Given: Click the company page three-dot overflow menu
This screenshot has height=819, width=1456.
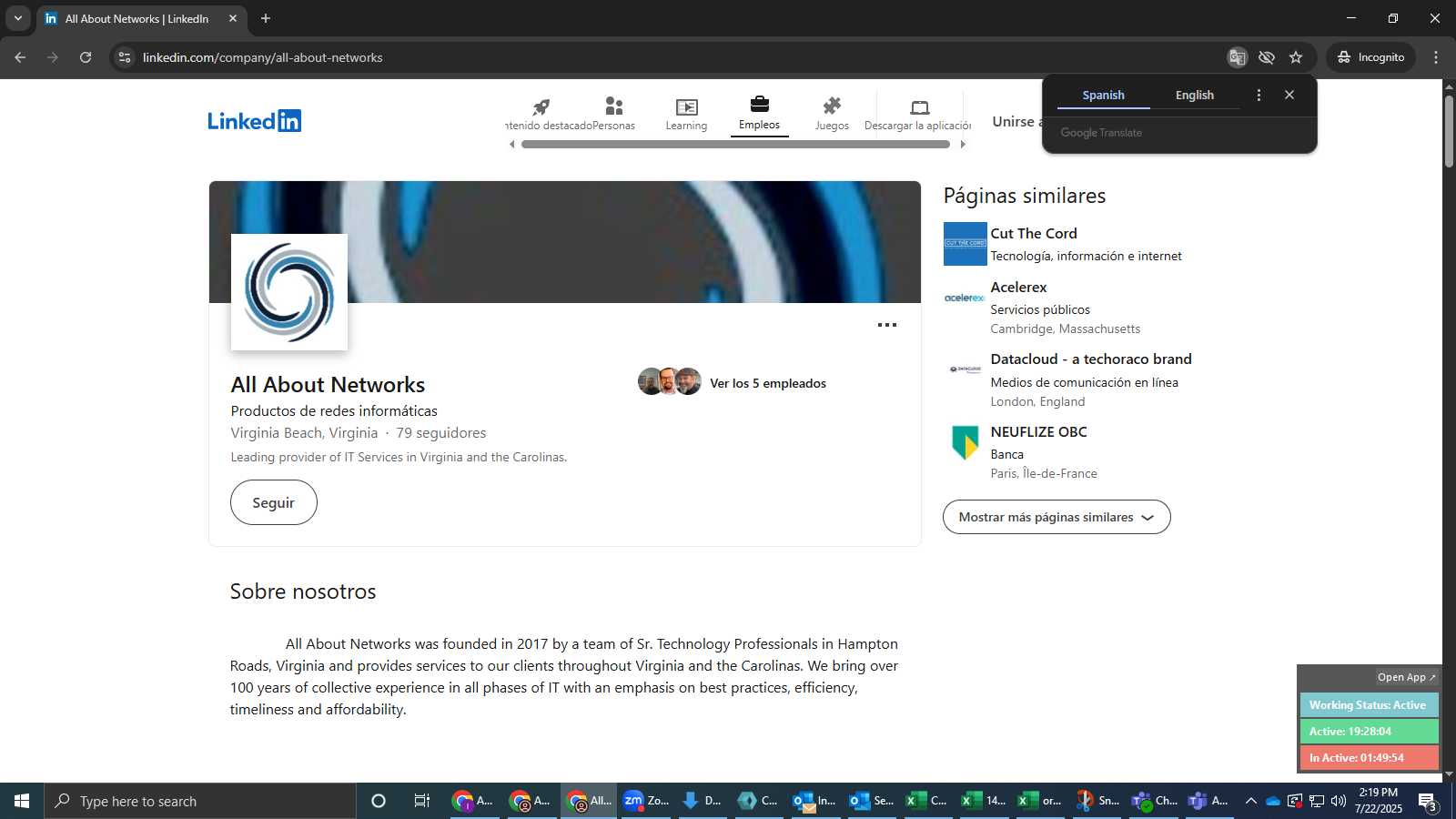Looking at the screenshot, I should pos(887,325).
